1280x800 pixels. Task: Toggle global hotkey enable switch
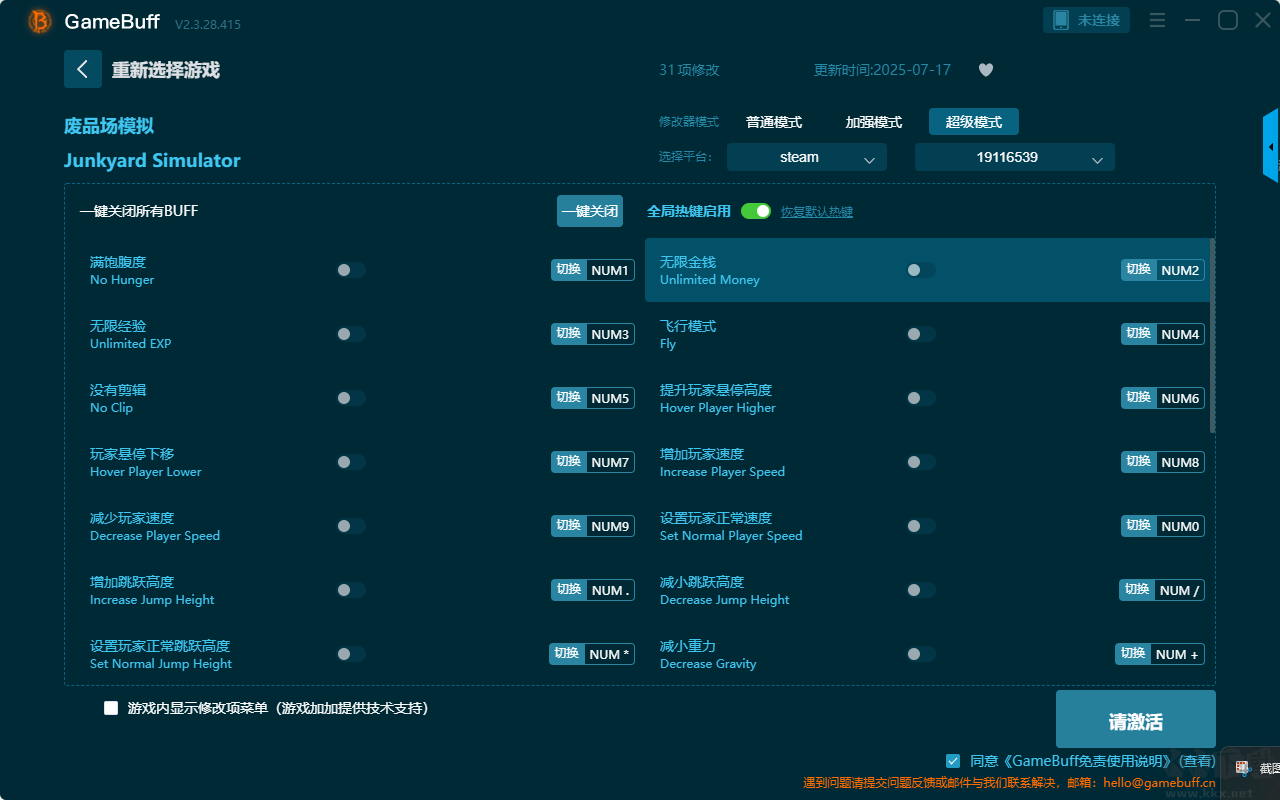point(756,211)
